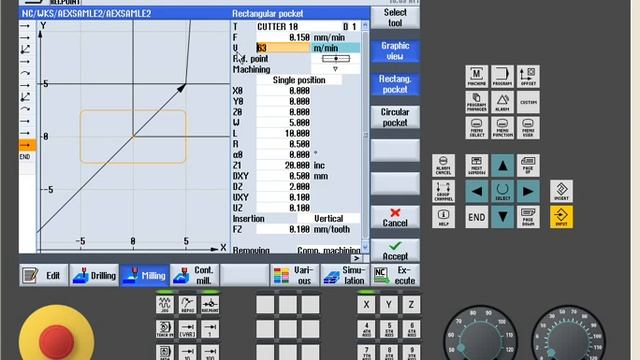The height and width of the screenshot is (360, 640).
Task: Click the HELP key
Action: point(443,217)
